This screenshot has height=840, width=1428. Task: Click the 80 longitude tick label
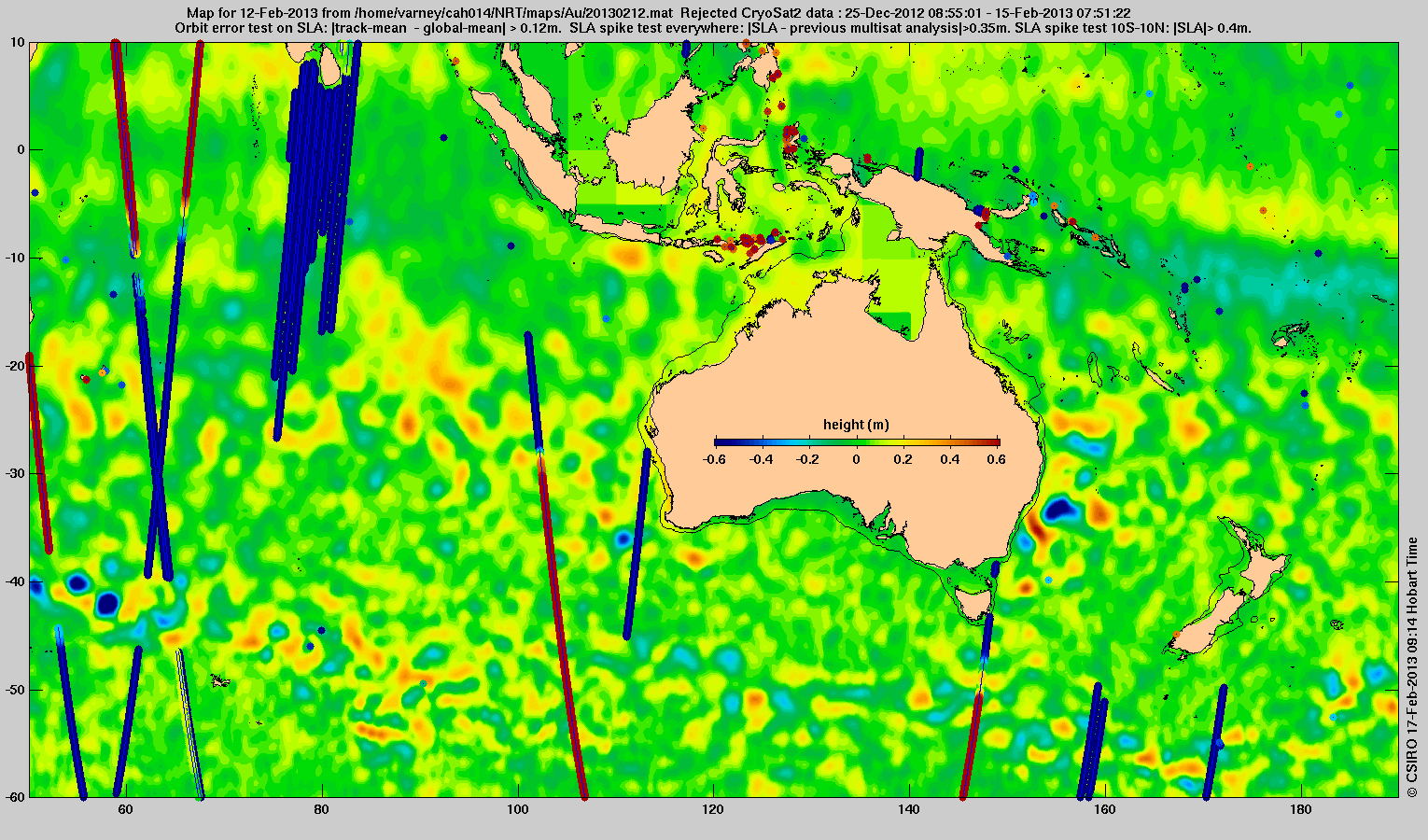321,809
